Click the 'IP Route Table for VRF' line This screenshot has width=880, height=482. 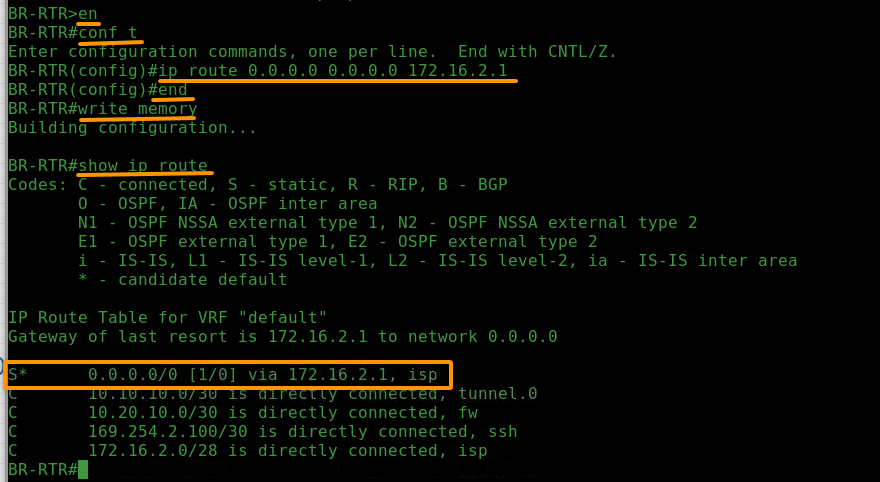pos(167,318)
